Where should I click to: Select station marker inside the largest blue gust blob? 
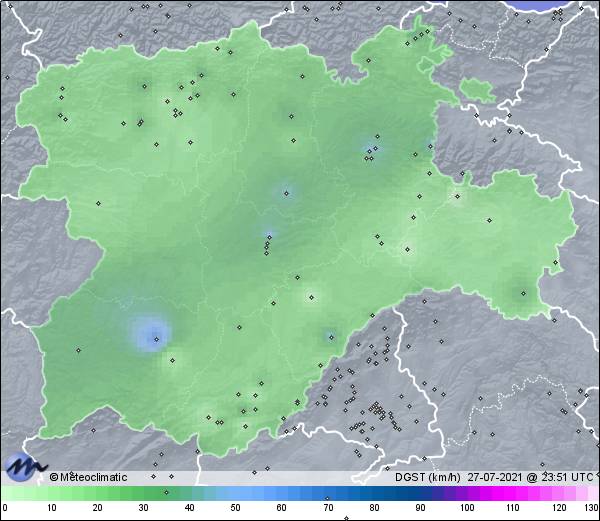(x=156, y=339)
